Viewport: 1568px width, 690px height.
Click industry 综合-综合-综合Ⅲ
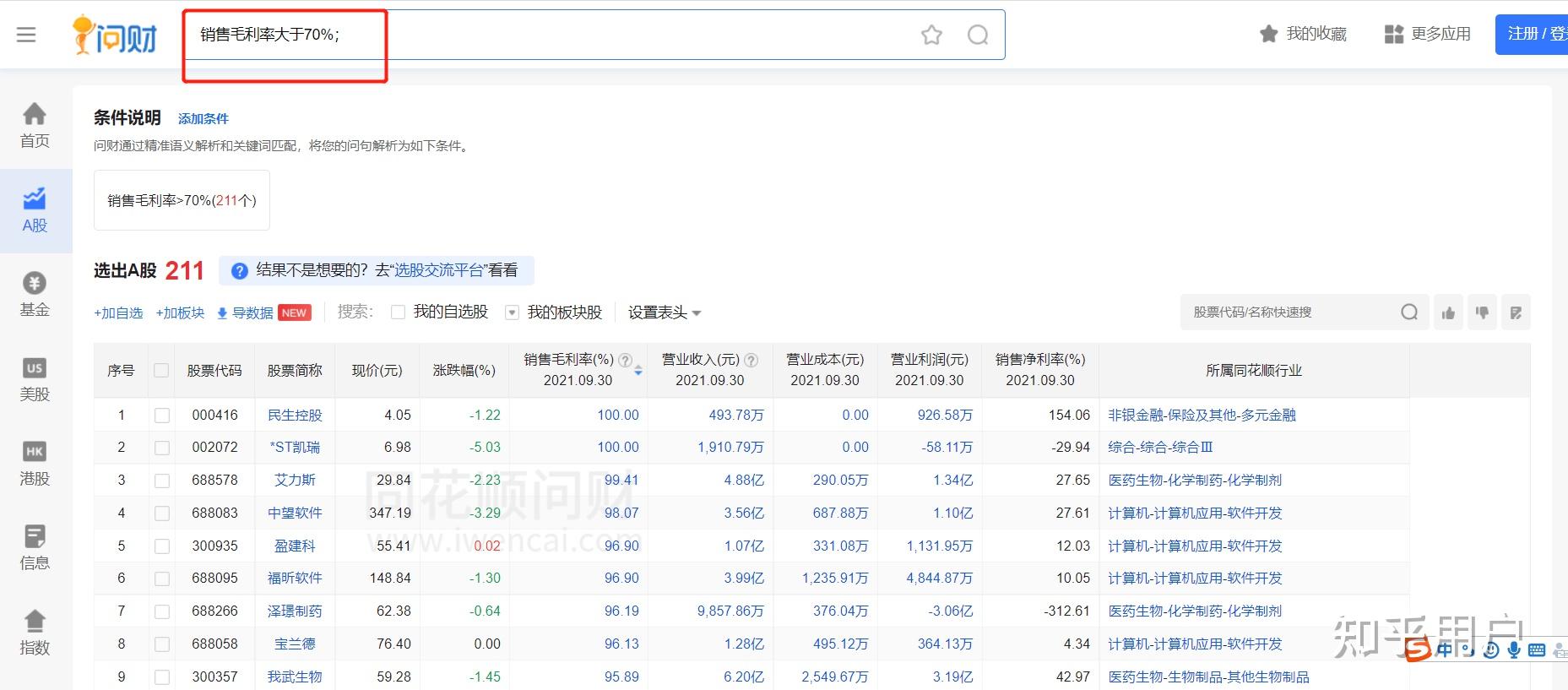pos(1160,448)
